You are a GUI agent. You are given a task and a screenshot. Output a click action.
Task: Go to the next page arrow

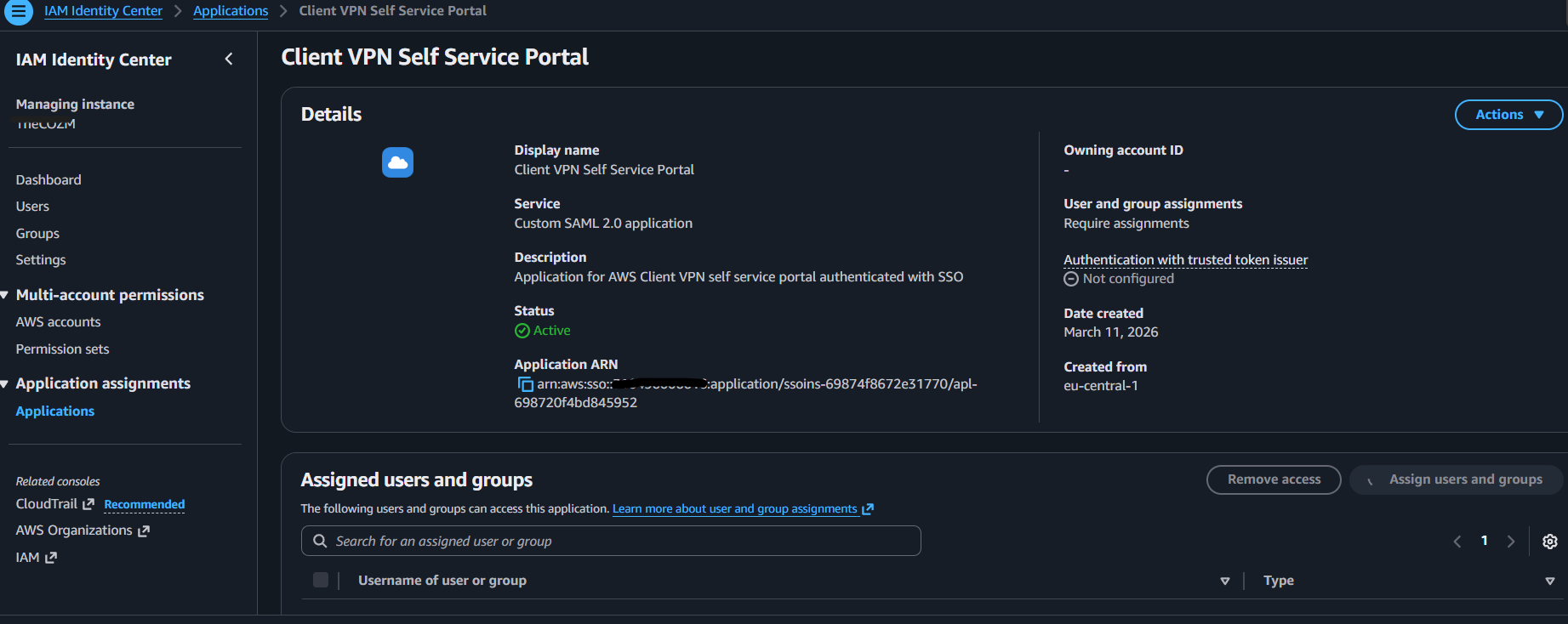click(1511, 542)
